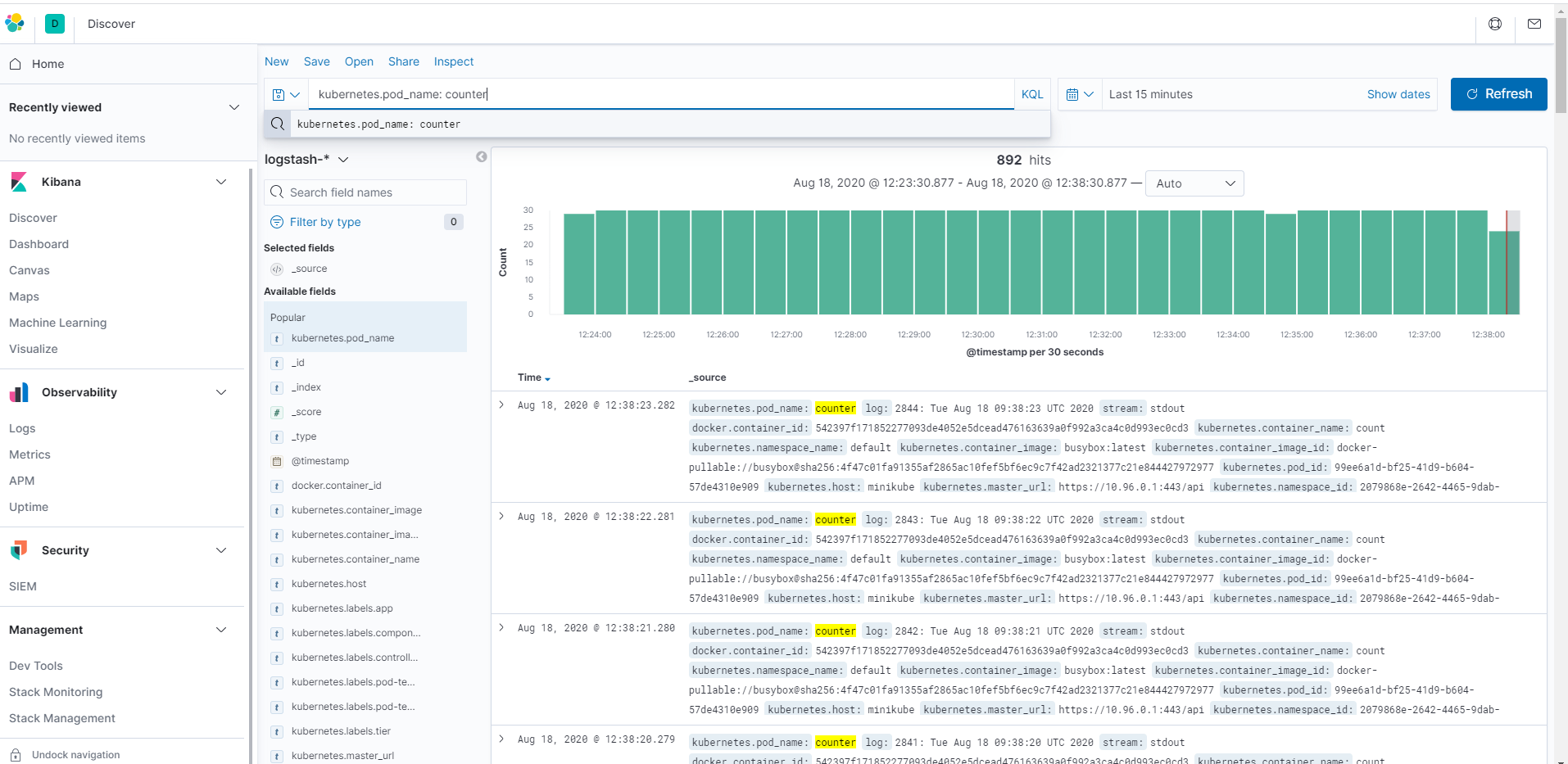Sort by the Time column header
Viewport: 1568px width, 764px height.
(x=534, y=377)
